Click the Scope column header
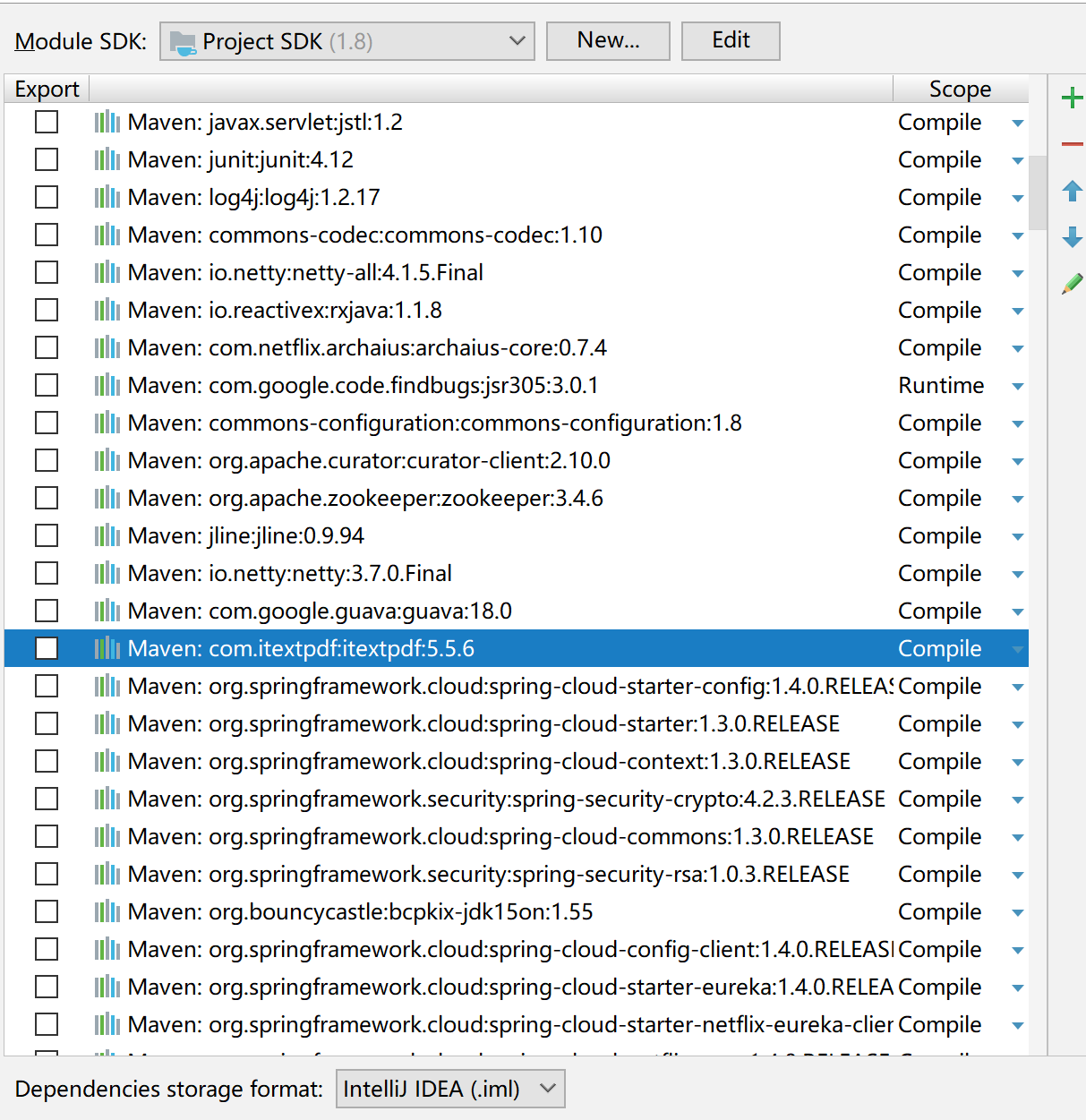The width and height of the screenshot is (1086, 1120). click(959, 89)
